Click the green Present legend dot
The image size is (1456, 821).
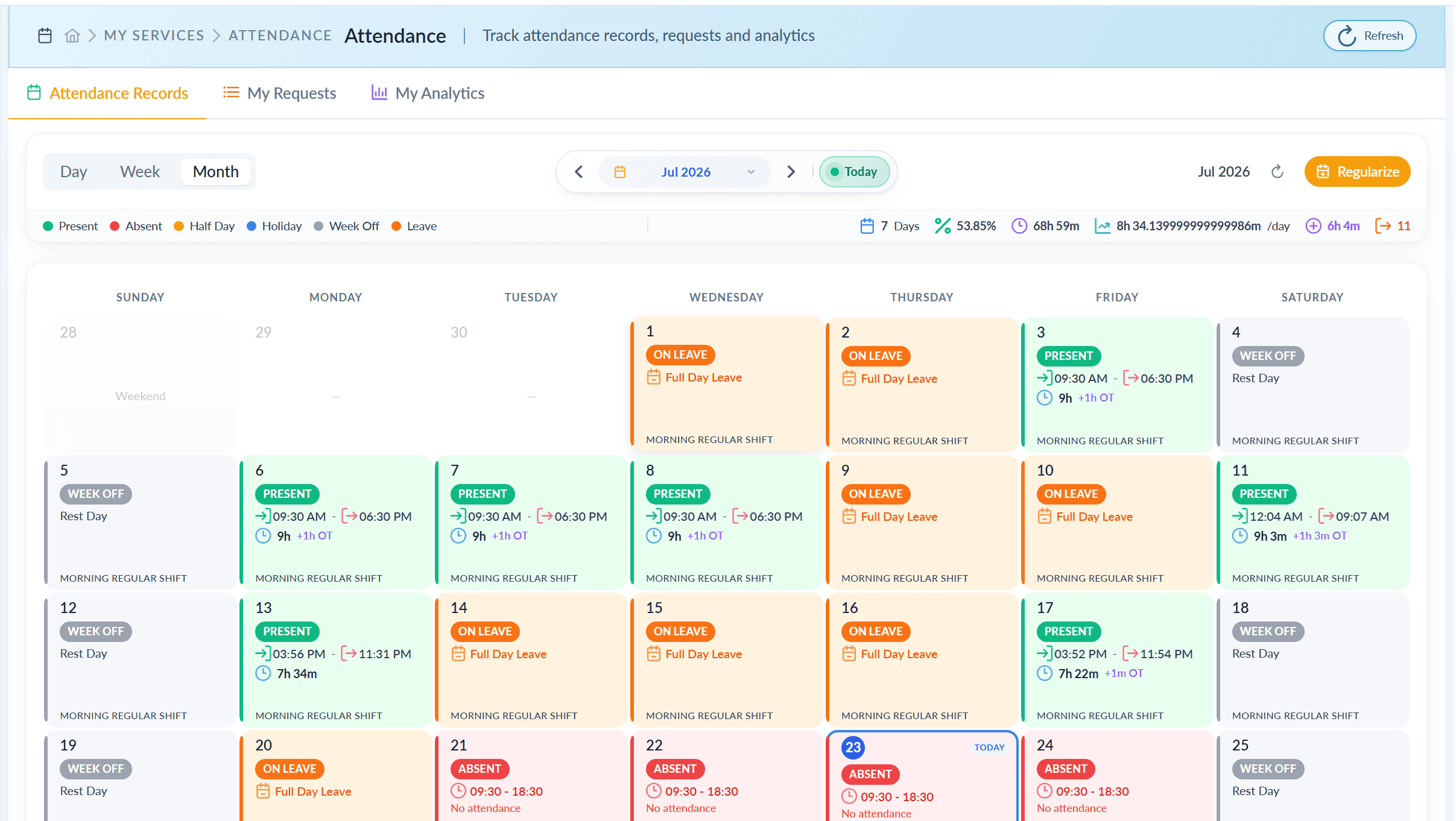[48, 226]
